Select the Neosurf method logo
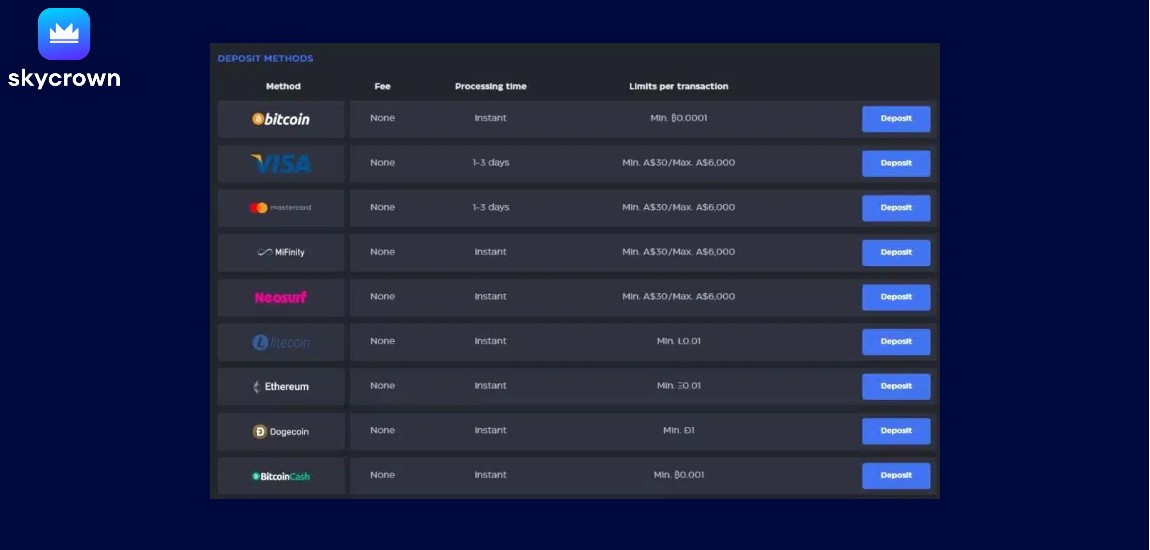This screenshot has height=550, width=1150. click(x=281, y=297)
